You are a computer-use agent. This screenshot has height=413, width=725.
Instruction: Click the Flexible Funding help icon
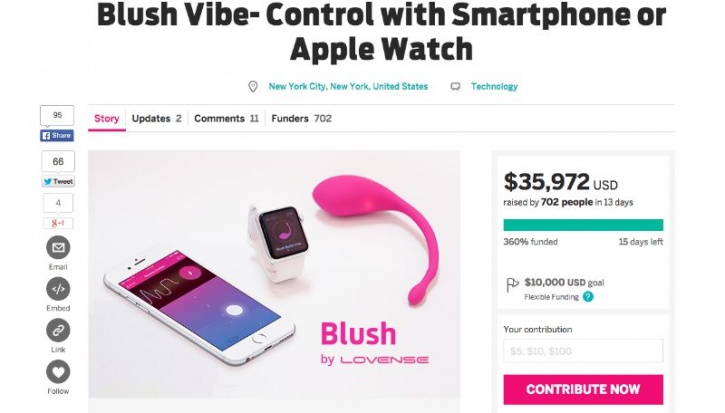click(588, 297)
